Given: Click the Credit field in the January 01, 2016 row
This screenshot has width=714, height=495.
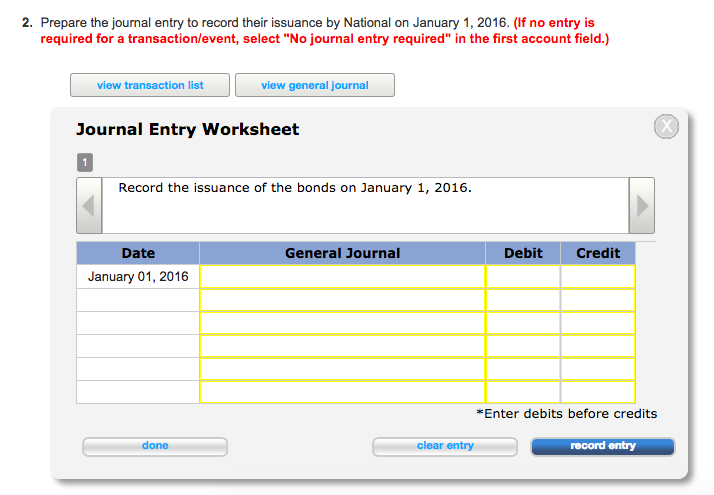Looking at the screenshot, I should pyautogui.click(x=598, y=276).
